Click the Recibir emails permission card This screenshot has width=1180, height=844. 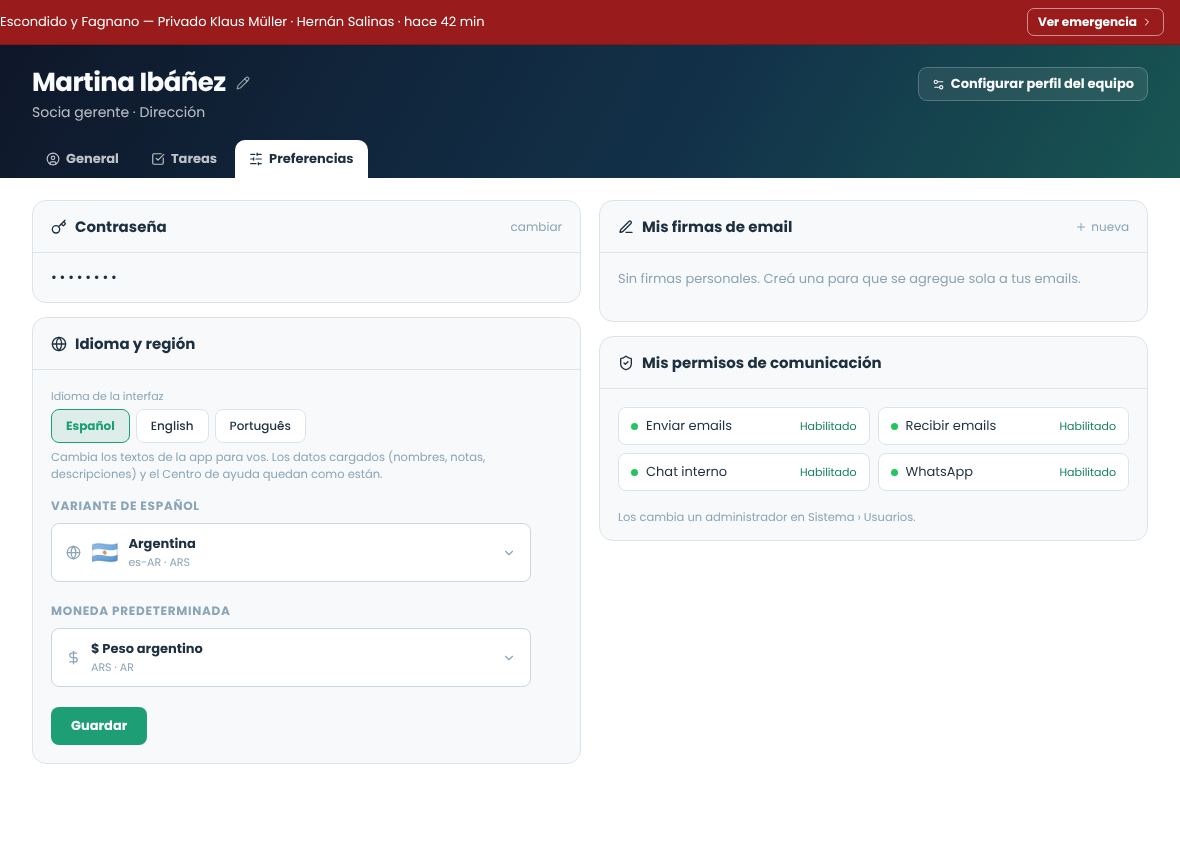(1003, 427)
